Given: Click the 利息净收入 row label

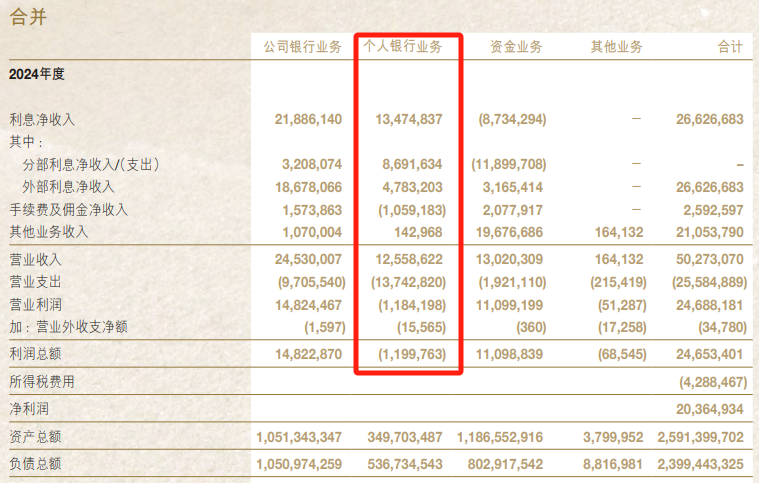Looking at the screenshot, I should [x=42, y=120].
